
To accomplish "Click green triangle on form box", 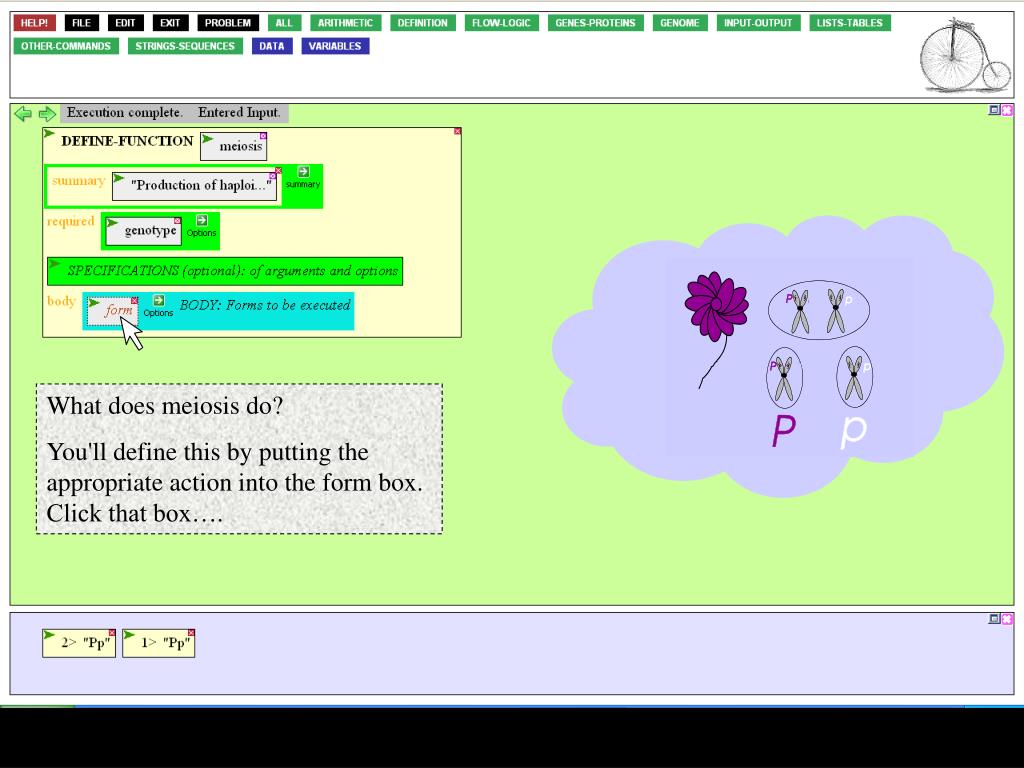I will point(94,303).
